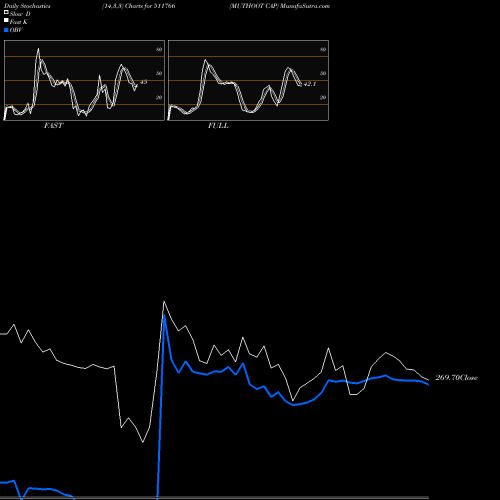This screenshot has height=500, width=500.
Task: Click the '269.70Close' price label
Action: point(456,378)
